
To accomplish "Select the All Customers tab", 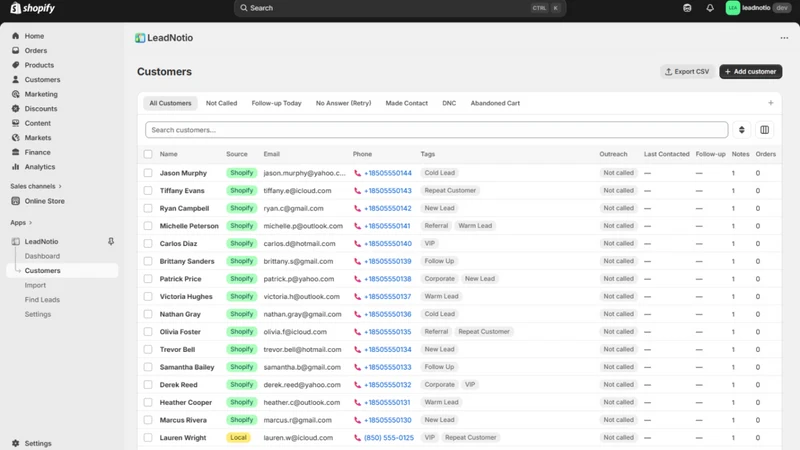I will tap(170, 103).
